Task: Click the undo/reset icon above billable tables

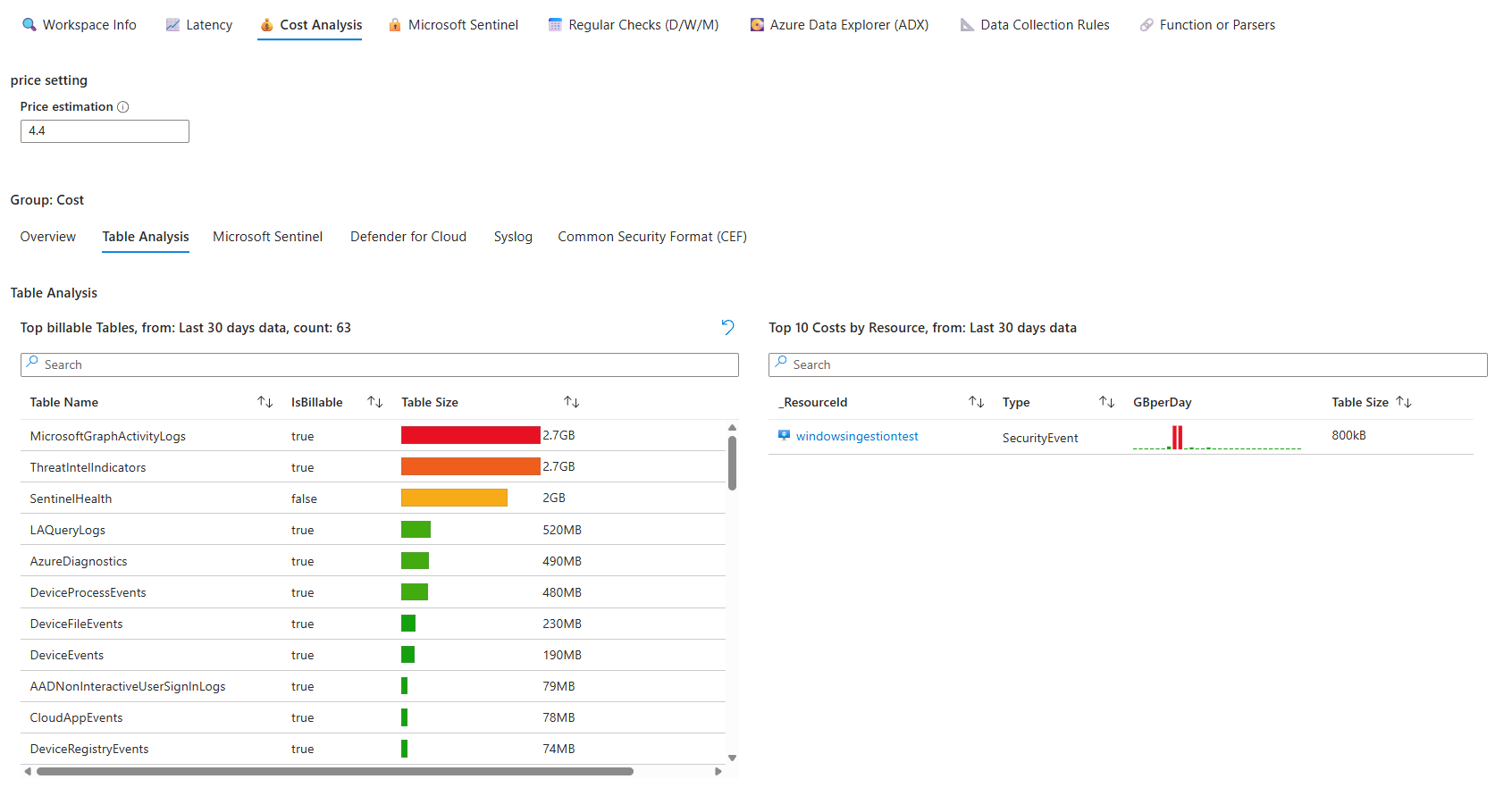Action: 728,328
